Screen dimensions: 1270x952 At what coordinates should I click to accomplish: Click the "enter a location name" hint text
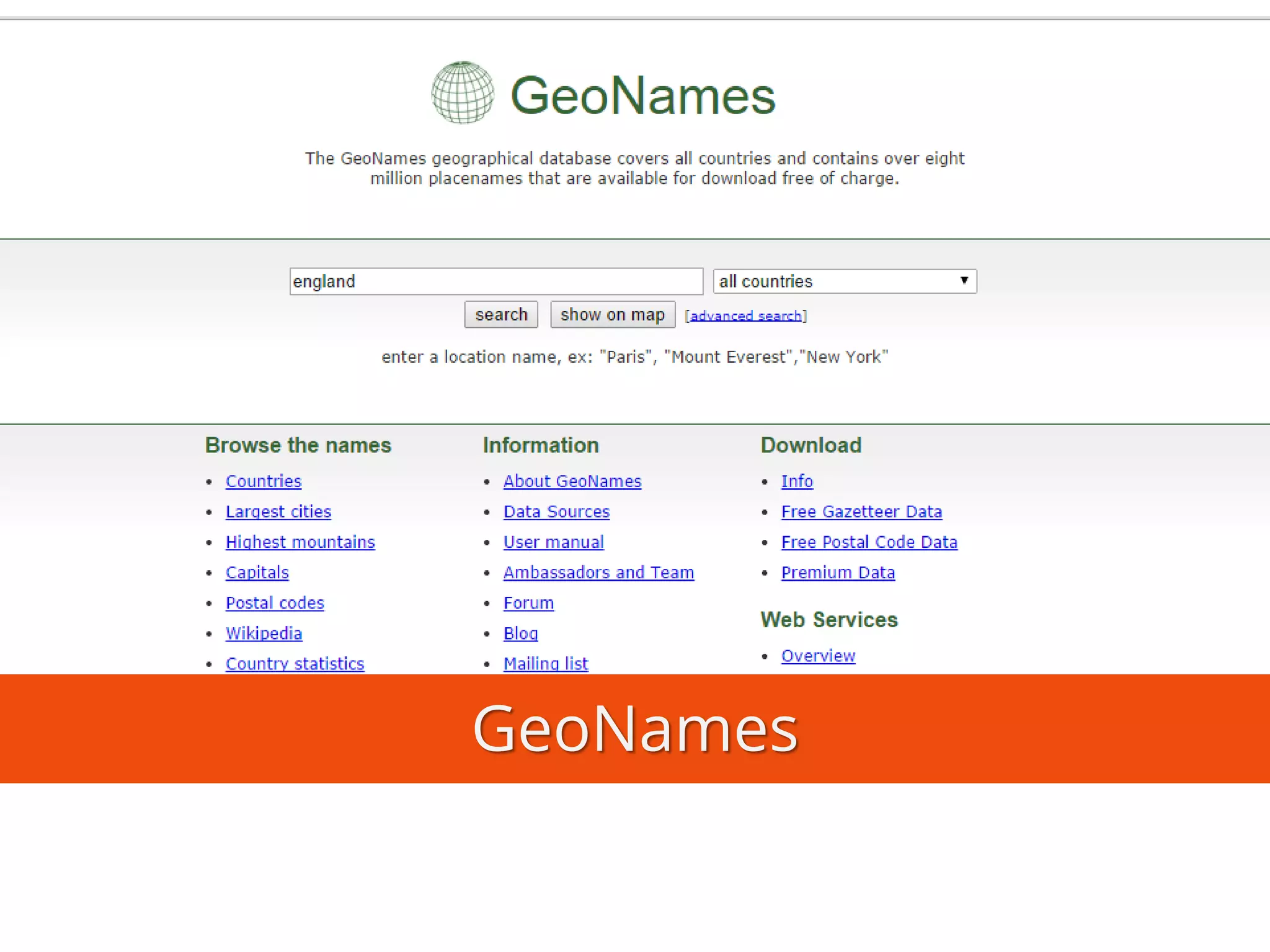click(x=635, y=357)
